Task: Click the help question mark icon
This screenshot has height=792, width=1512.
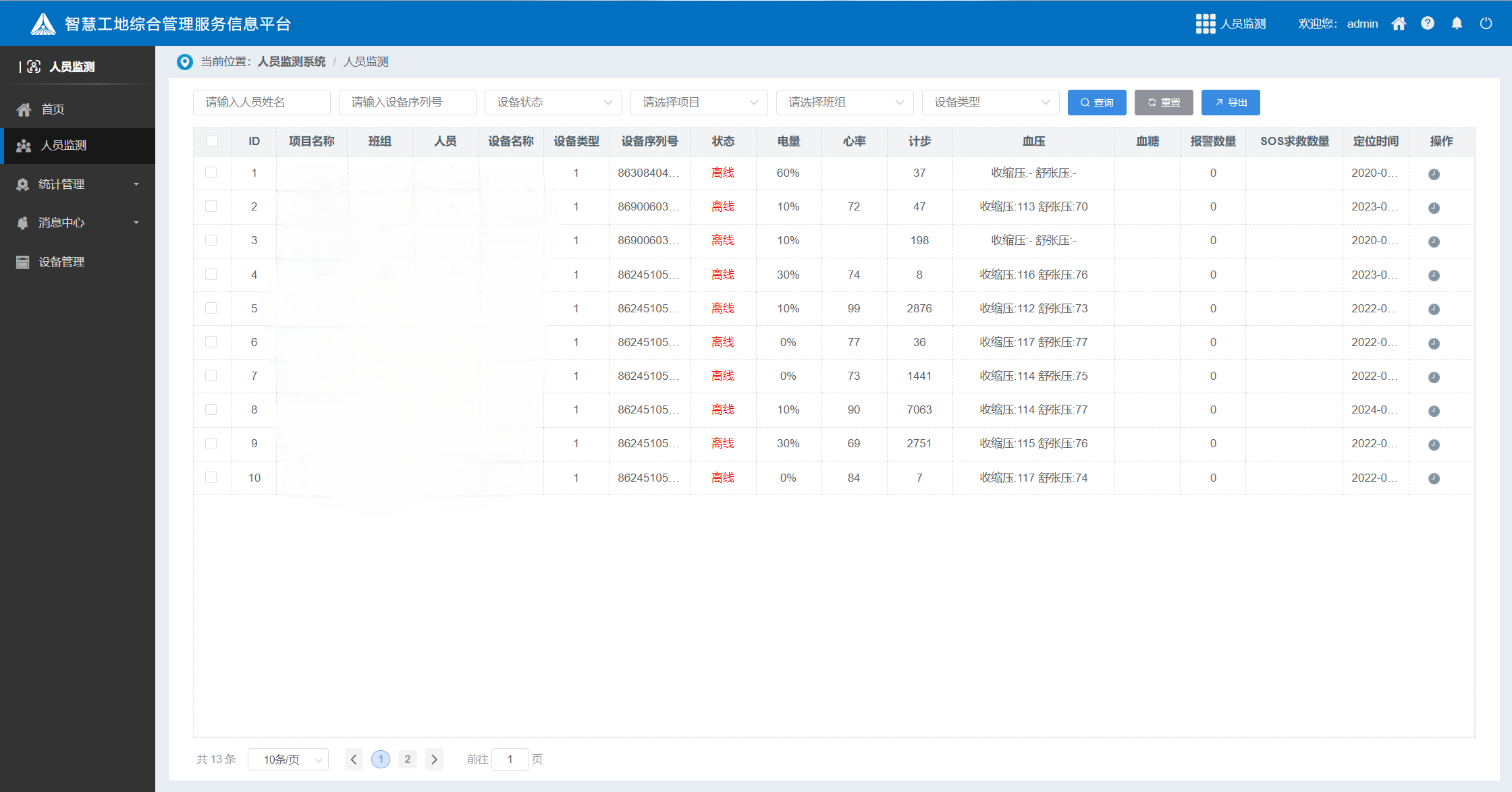Action: [x=1428, y=23]
